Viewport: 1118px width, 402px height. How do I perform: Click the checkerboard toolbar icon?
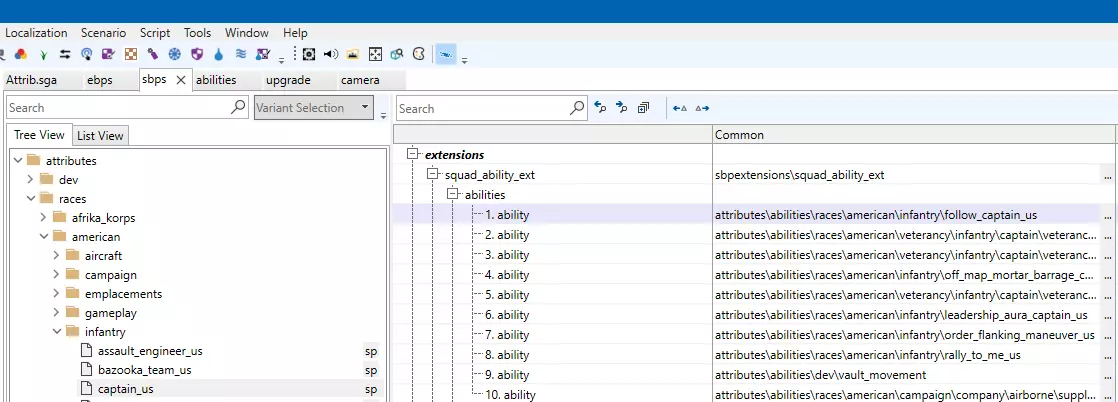[131, 54]
